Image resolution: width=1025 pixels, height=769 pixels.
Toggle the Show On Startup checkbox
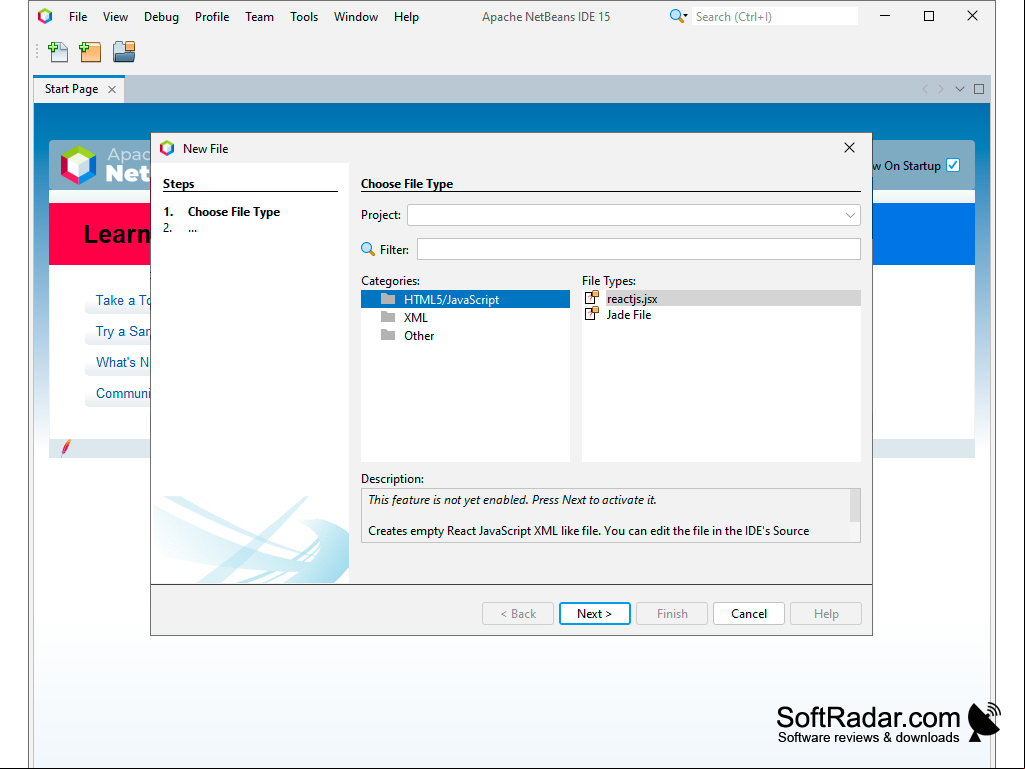(953, 165)
